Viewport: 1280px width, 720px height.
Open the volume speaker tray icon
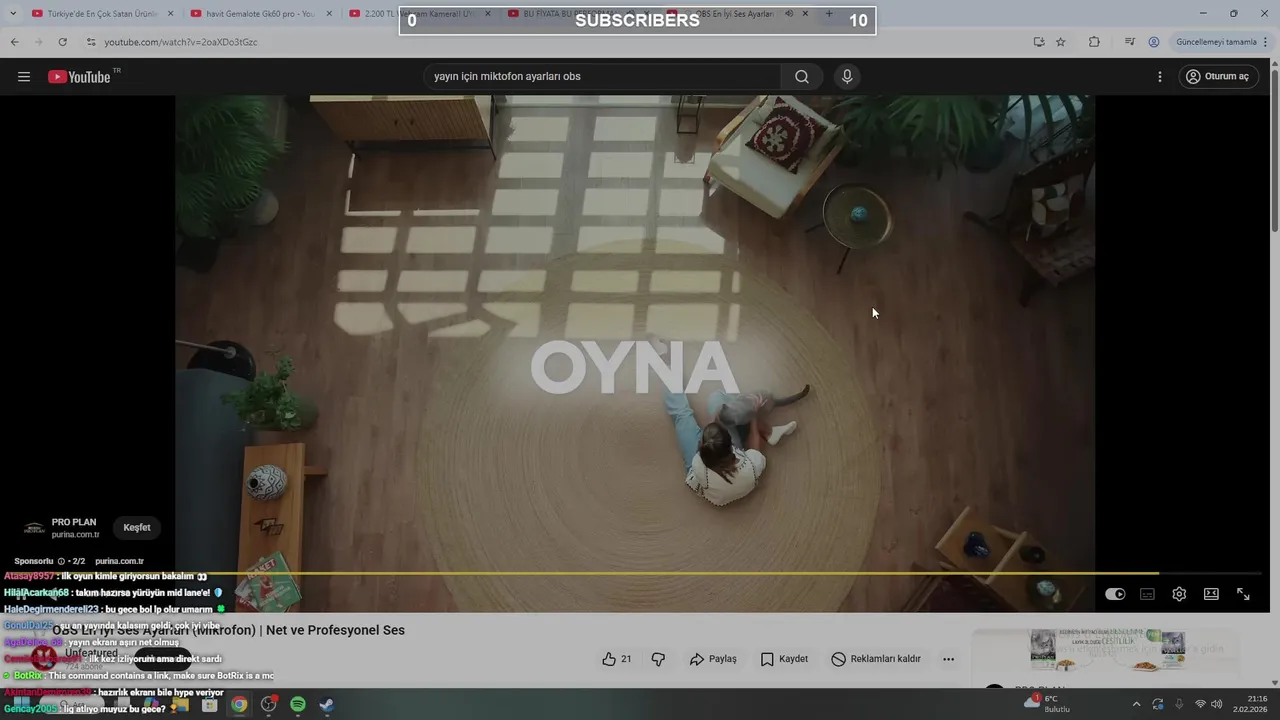[x=1217, y=704]
